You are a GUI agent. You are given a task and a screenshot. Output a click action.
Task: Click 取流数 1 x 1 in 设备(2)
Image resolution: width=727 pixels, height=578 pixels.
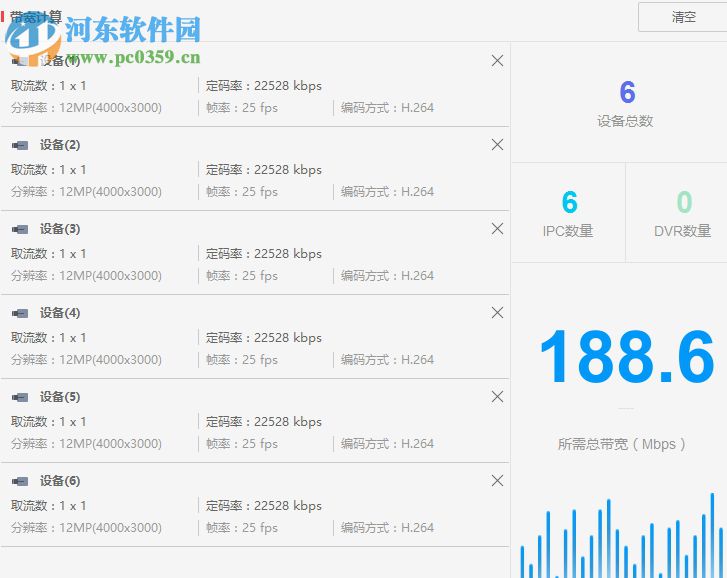click(49, 170)
